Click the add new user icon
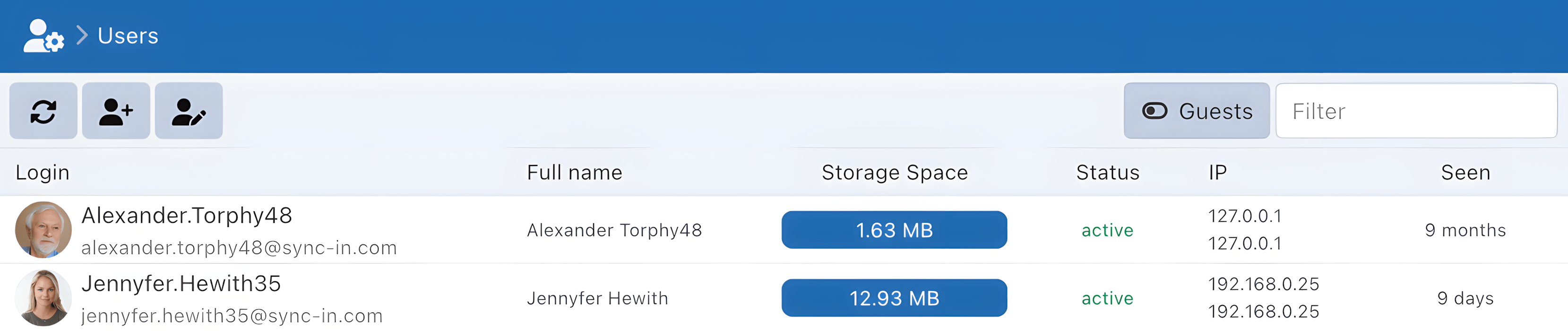The height and width of the screenshot is (331, 1568). tap(116, 111)
